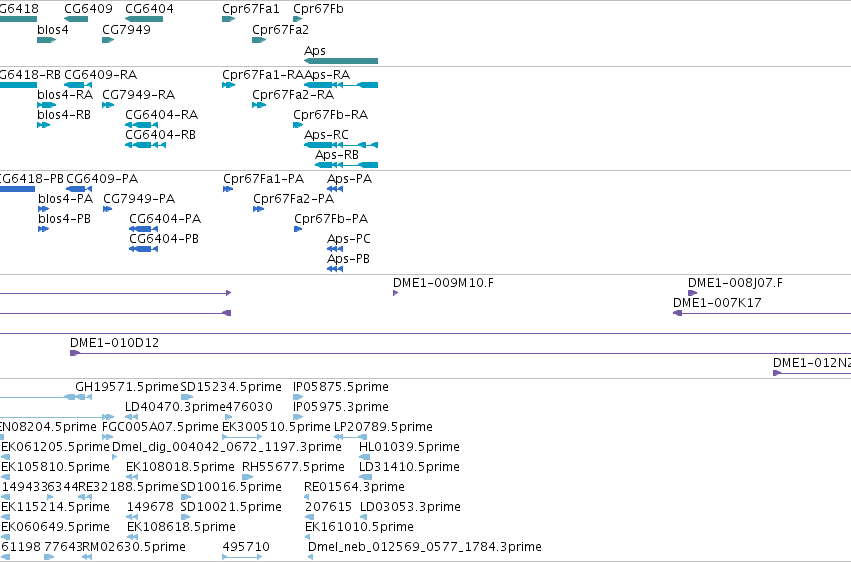The width and height of the screenshot is (851, 562).
Task: Select the Aps gene bar
Action: point(341,61)
